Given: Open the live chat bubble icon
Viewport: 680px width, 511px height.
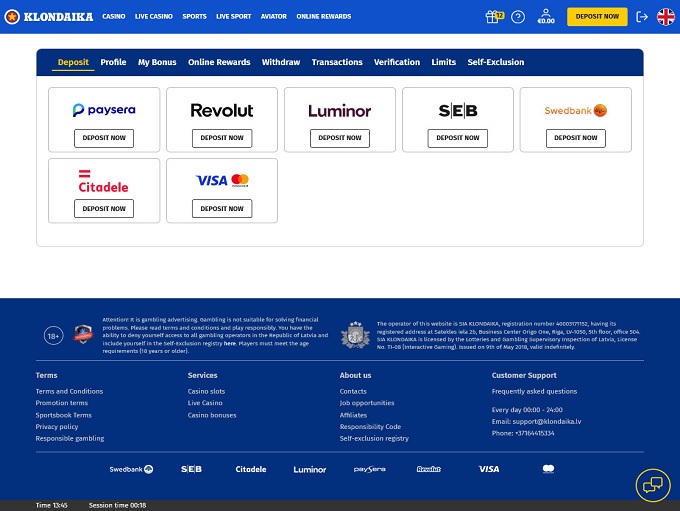Looking at the screenshot, I should (652, 485).
